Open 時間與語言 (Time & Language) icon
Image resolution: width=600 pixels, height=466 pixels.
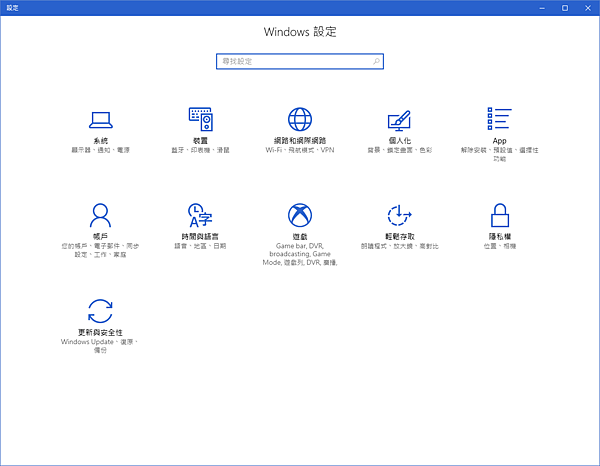coord(200,215)
